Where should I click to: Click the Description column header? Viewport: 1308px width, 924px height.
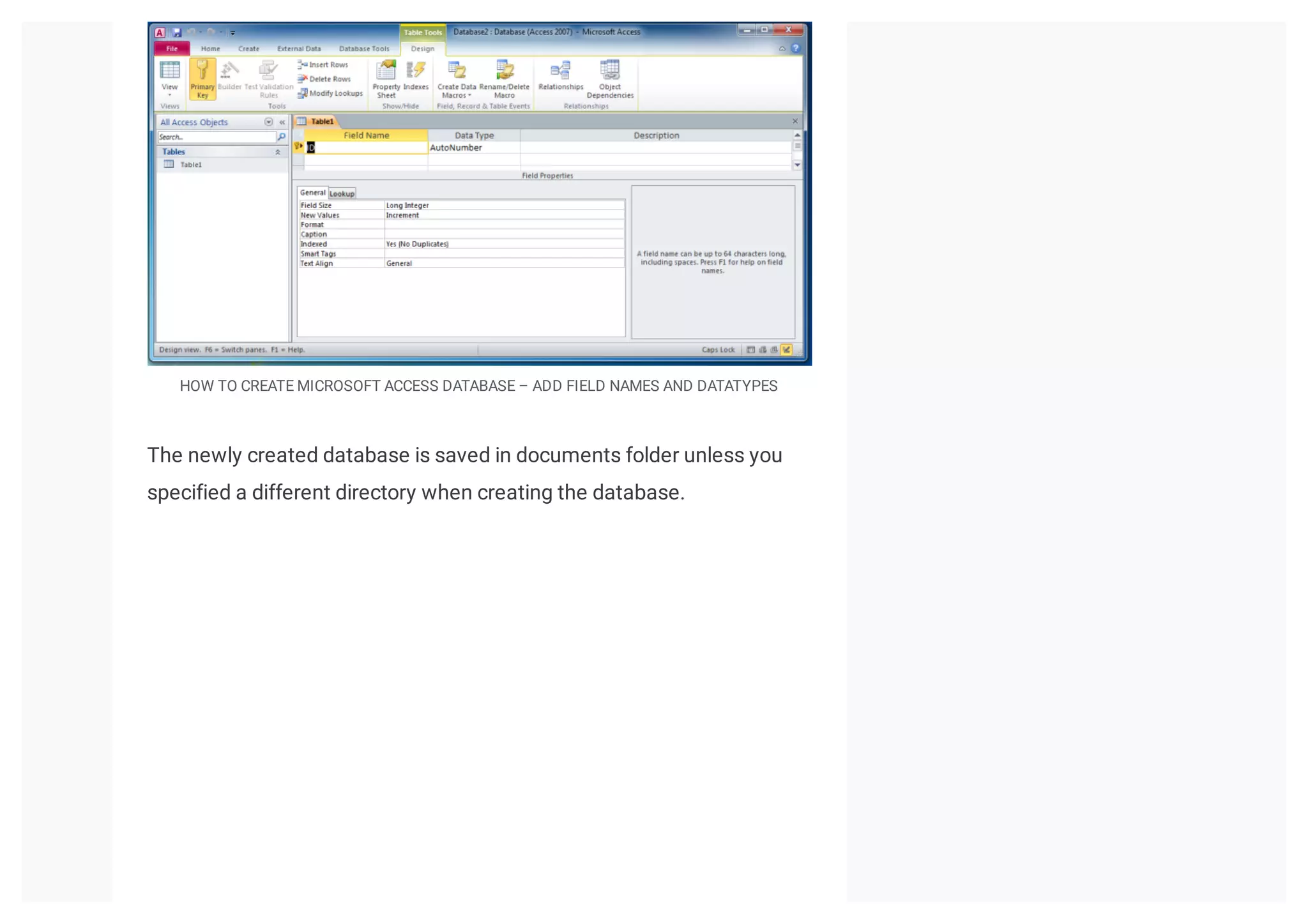(x=656, y=135)
